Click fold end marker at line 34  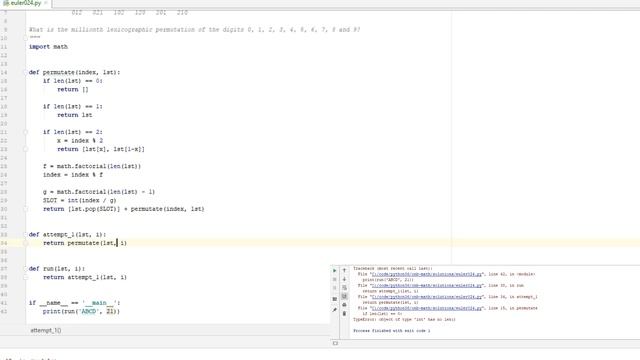pos(25,243)
